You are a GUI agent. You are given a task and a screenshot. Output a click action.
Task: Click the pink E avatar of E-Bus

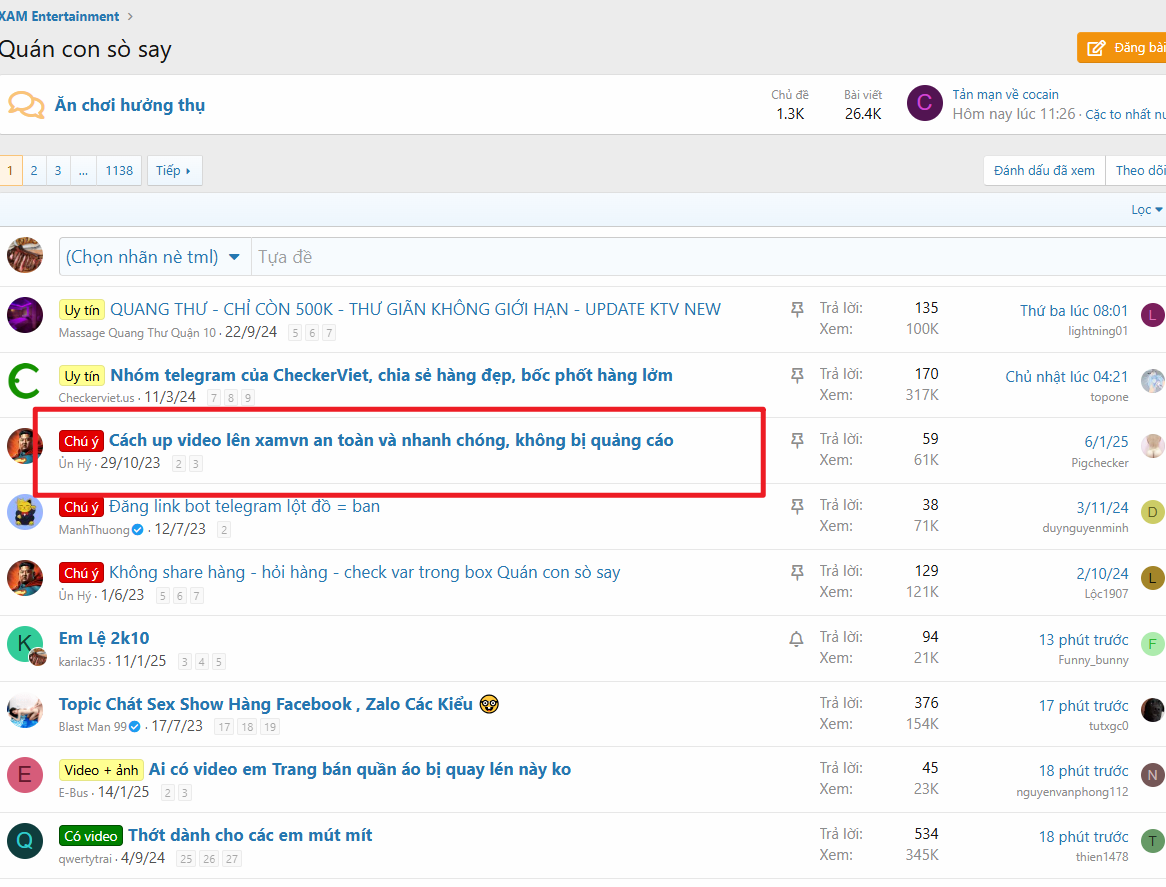coord(25,775)
